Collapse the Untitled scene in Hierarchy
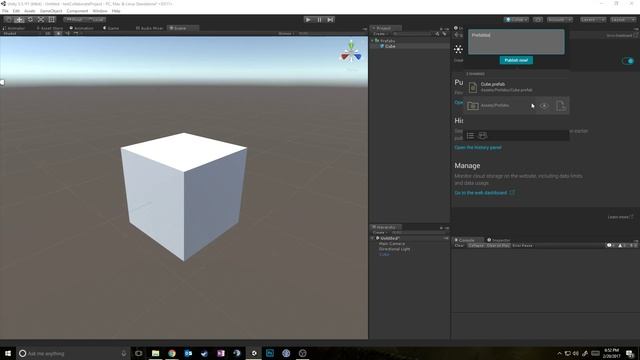The width and height of the screenshot is (640, 360). click(x=372, y=238)
